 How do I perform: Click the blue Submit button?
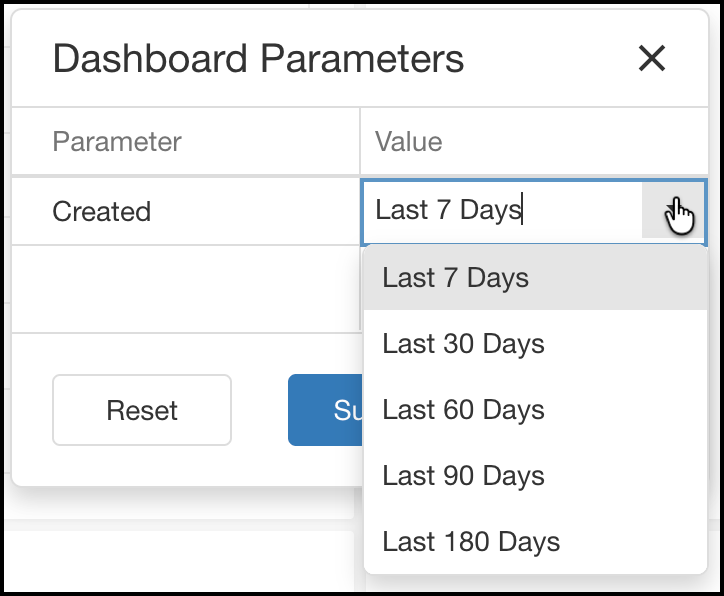326,410
